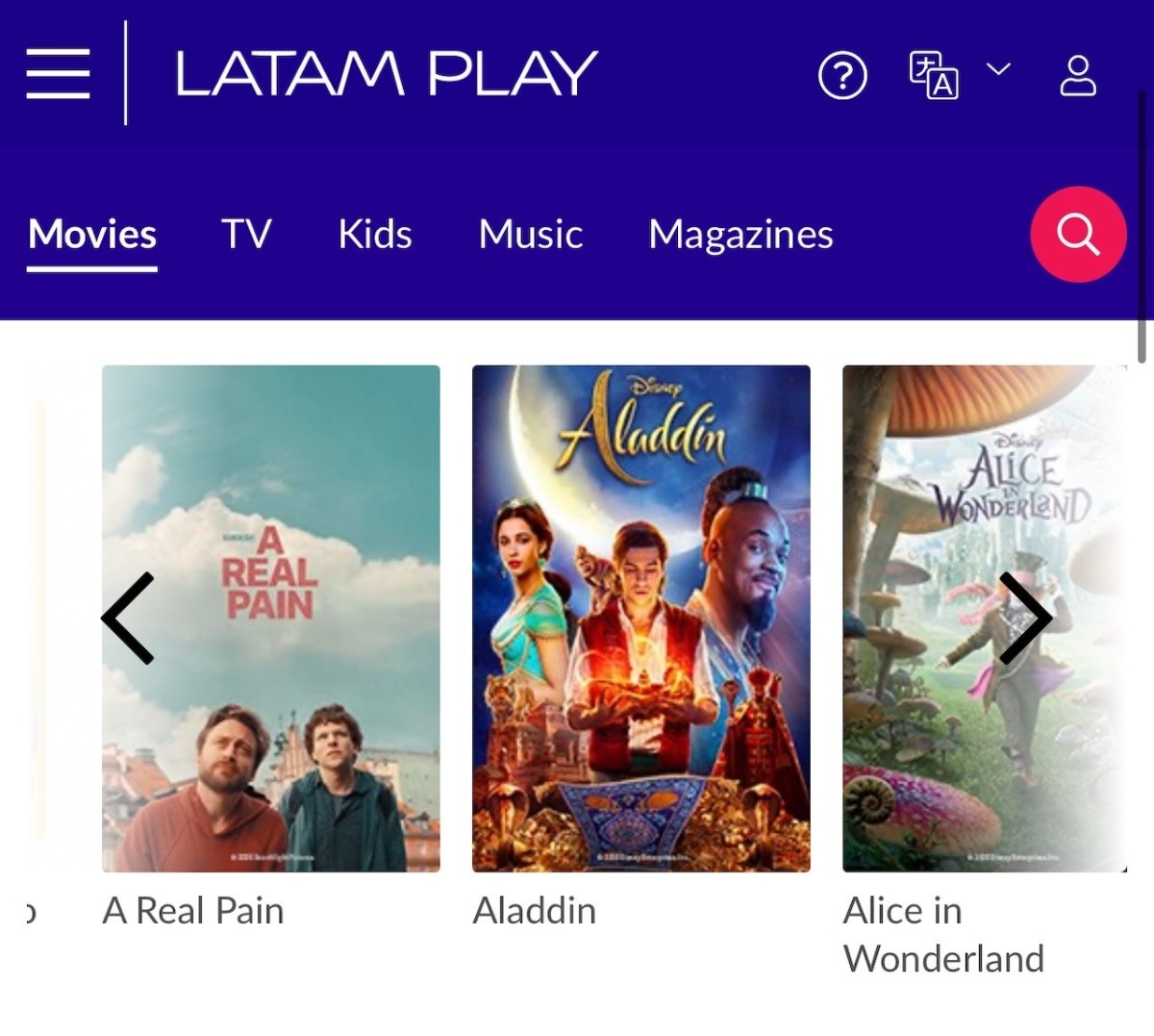Open the Kids tab
The height and width of the screenshot is (1036, 1154).
[x=375, y=235]
